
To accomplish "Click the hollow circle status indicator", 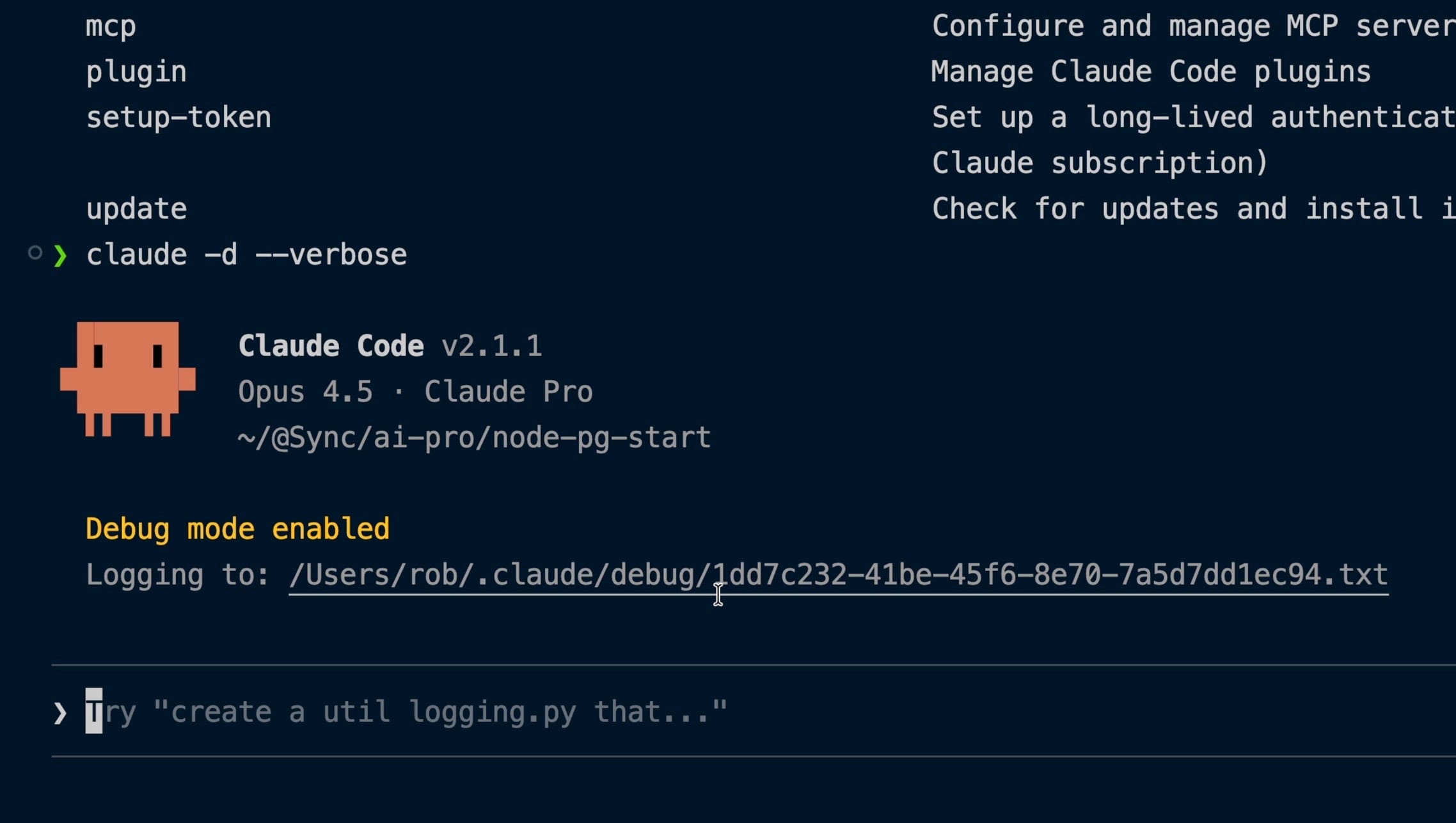I will [x=35, y=253].
